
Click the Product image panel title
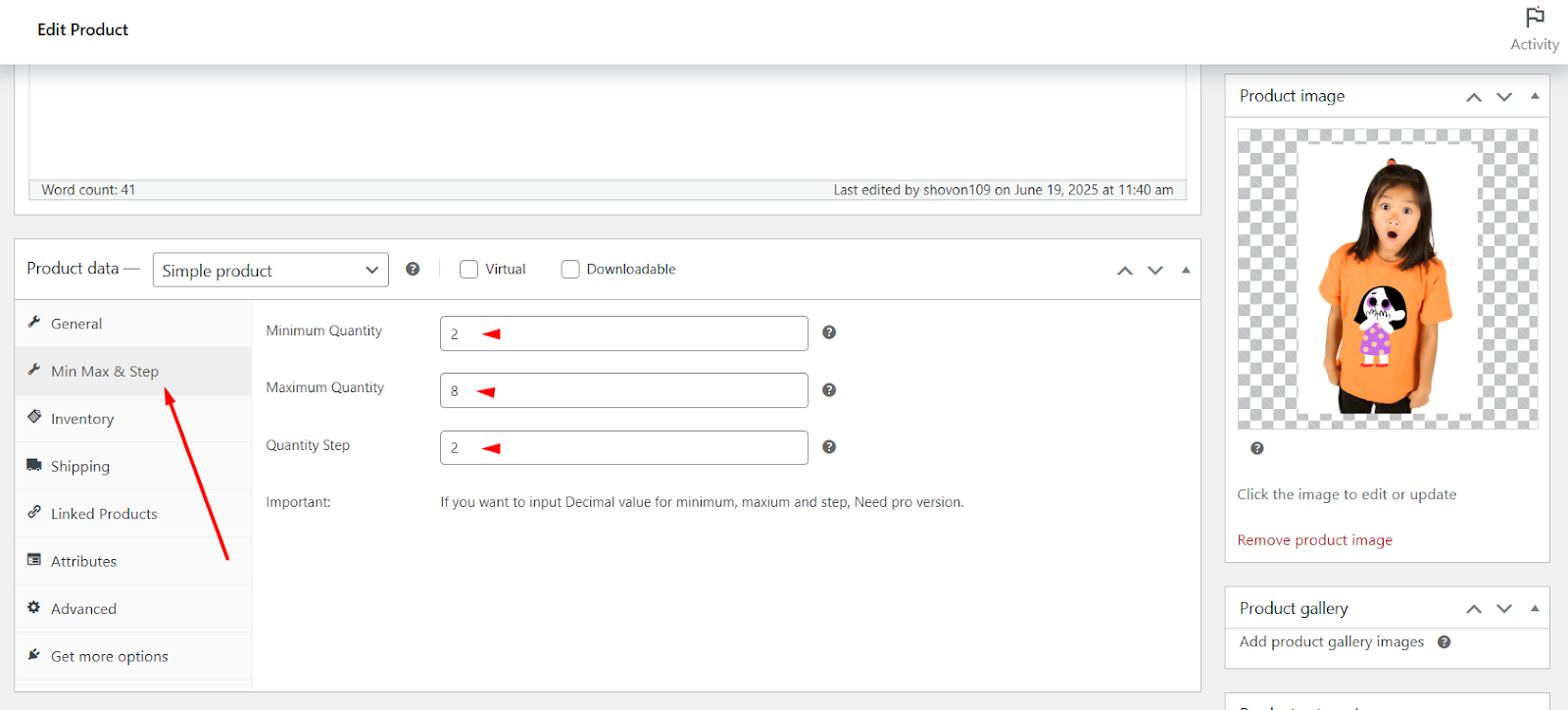(x=1292, y=96)
